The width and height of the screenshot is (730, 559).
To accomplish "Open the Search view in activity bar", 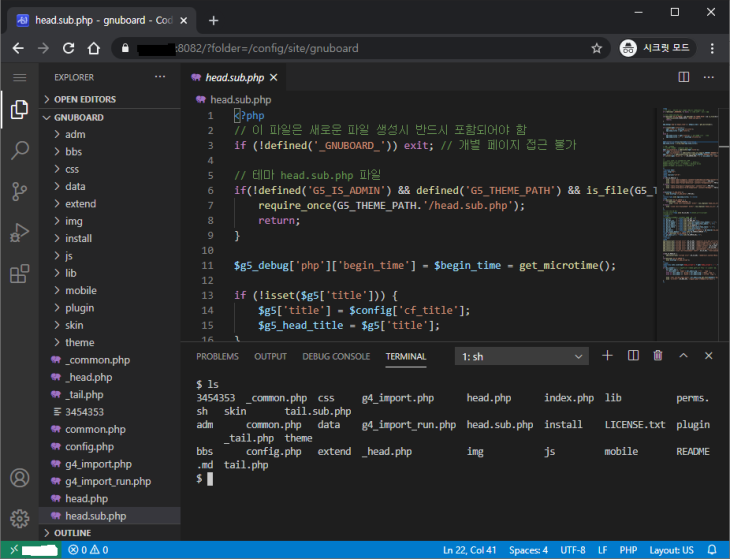I will pyautogui.click(x=19, y=150).
